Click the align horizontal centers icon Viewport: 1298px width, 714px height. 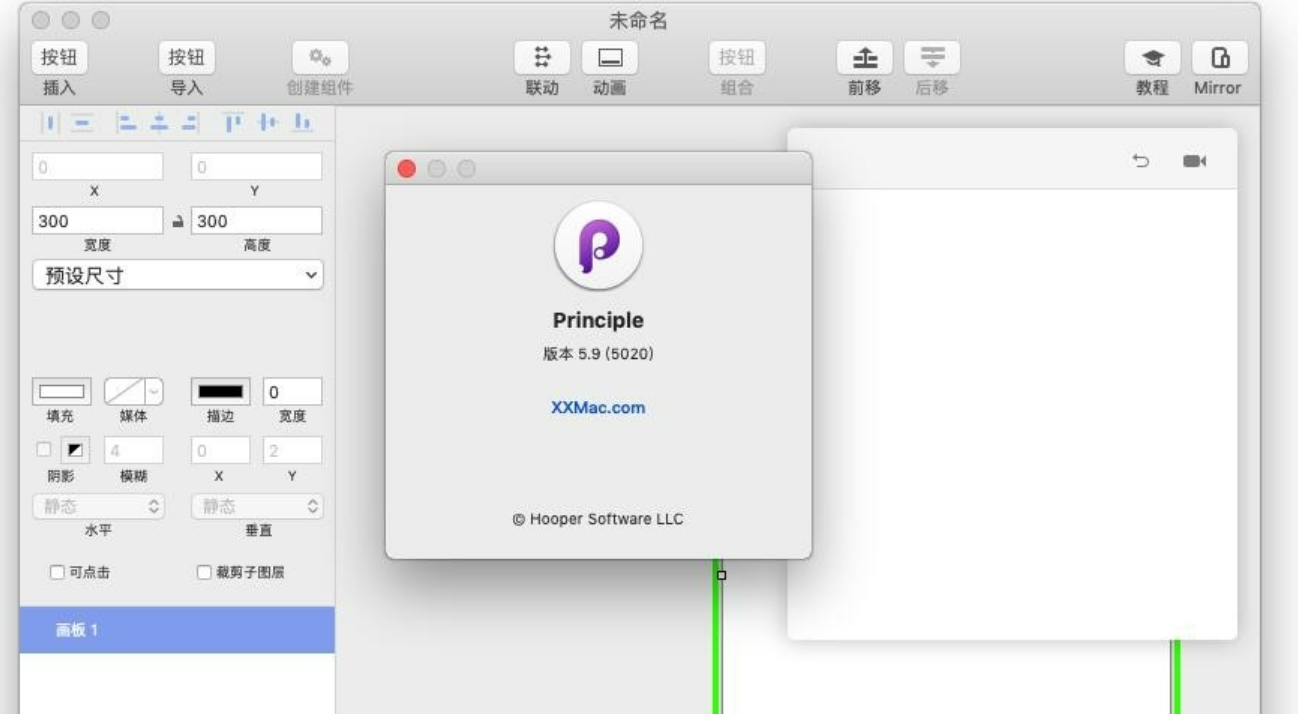click(157, 123)
